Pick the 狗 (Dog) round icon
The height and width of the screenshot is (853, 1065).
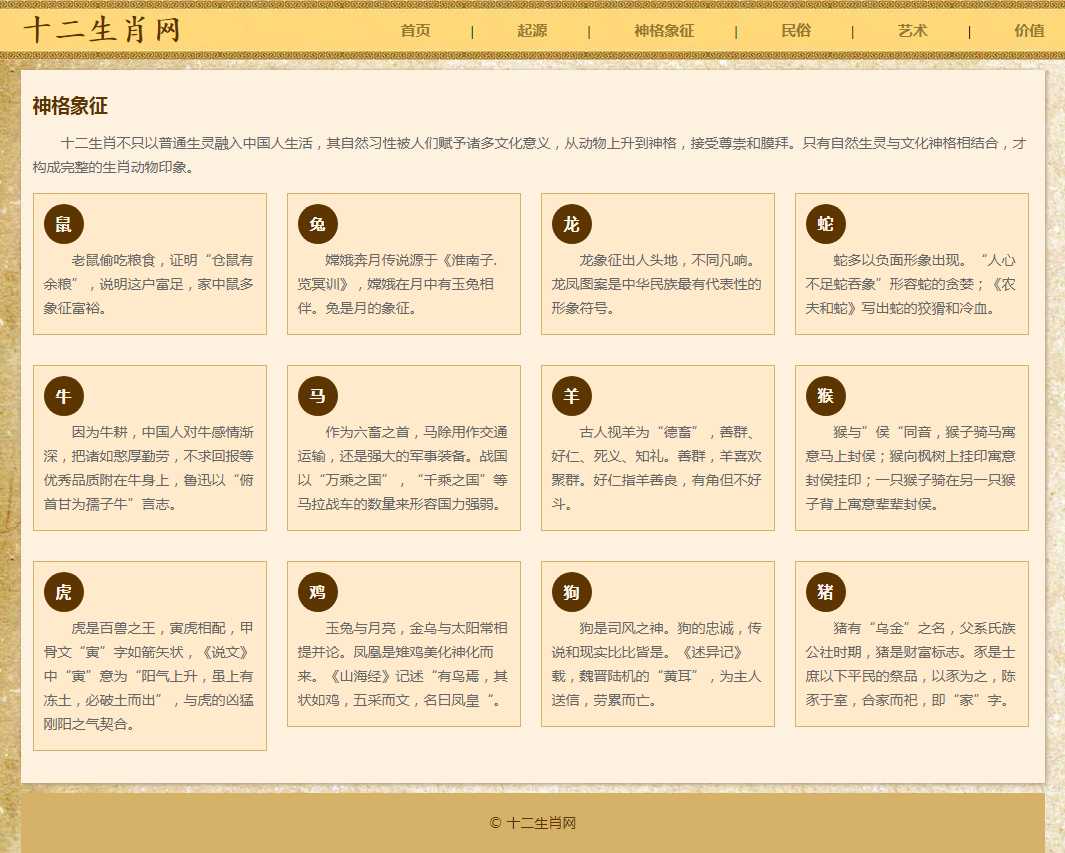[x=571, y=592]
